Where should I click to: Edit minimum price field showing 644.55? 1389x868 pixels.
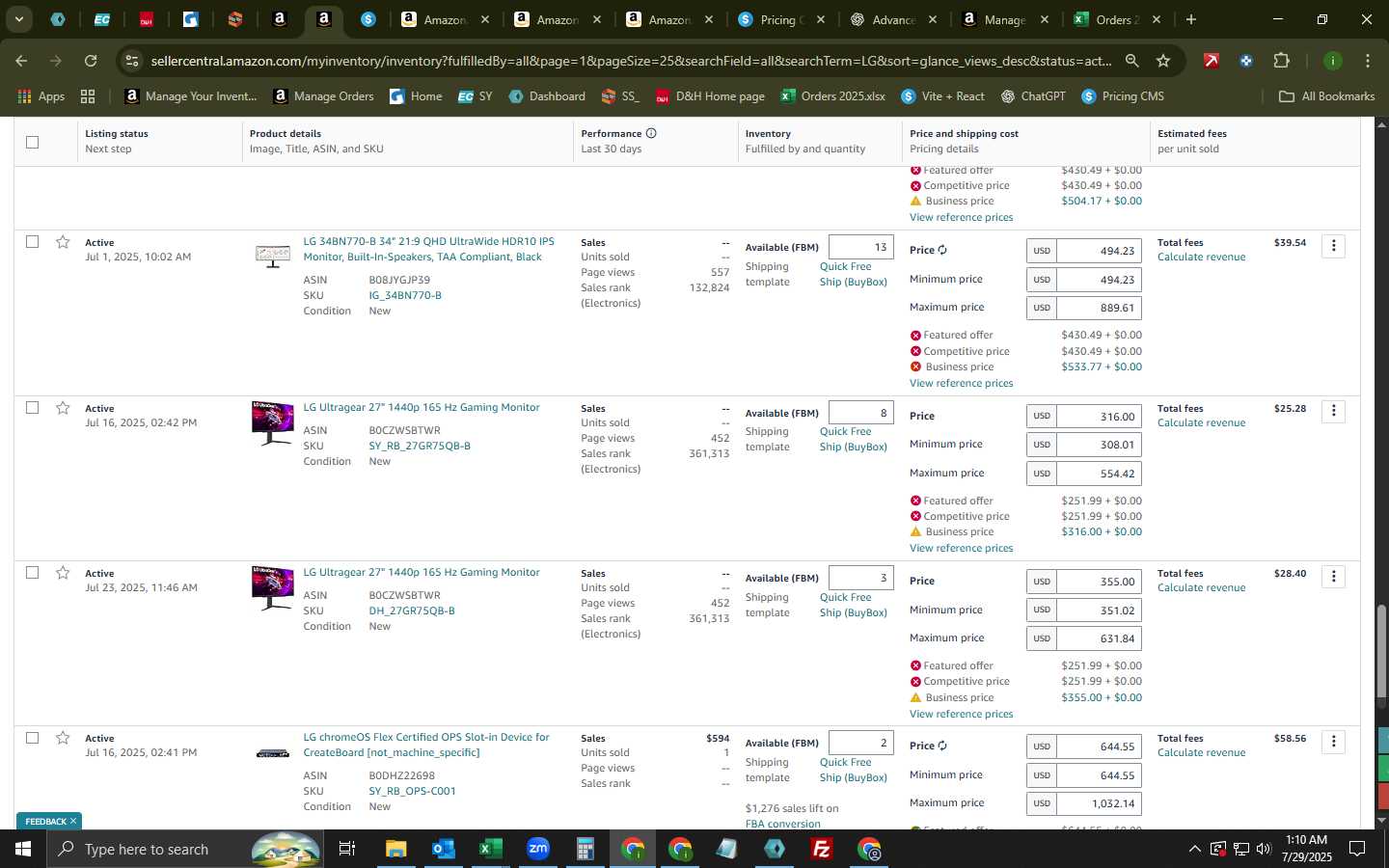tap(1099, 774)
